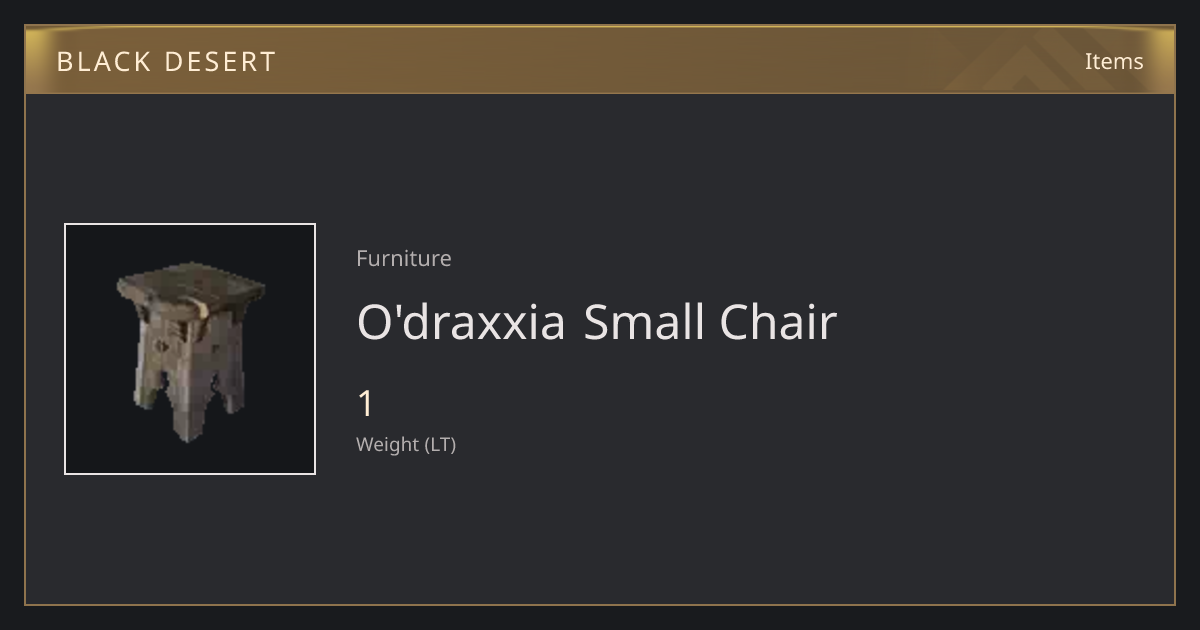
Task: Click the BLACK DESERT site title
Action: coord(166,62)
